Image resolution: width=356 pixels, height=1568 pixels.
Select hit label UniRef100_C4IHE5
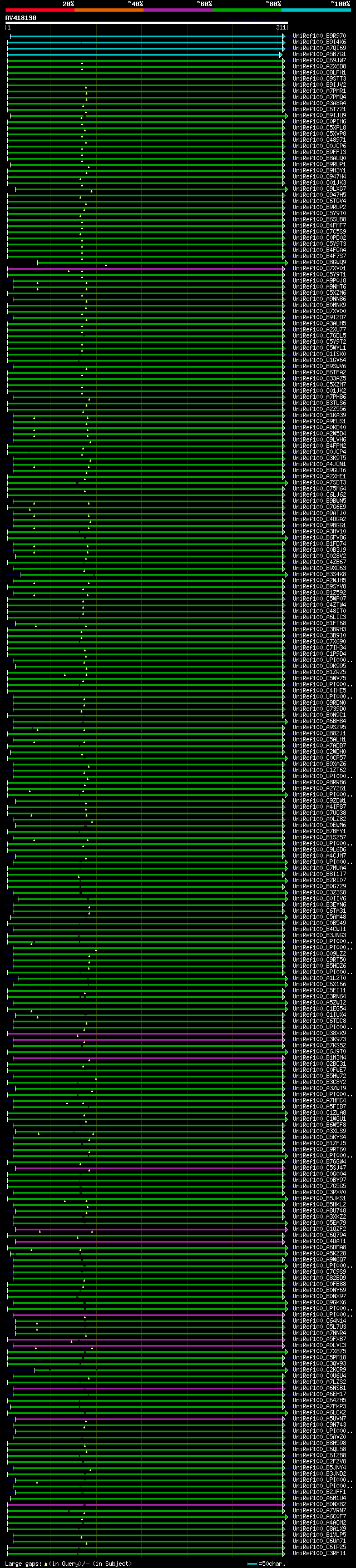[319, 691]
